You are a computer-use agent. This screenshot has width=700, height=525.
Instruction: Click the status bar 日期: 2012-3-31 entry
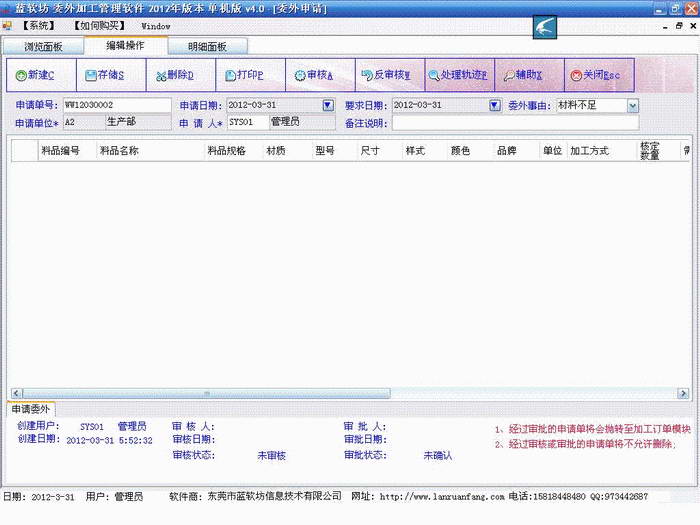pos(39,496)
